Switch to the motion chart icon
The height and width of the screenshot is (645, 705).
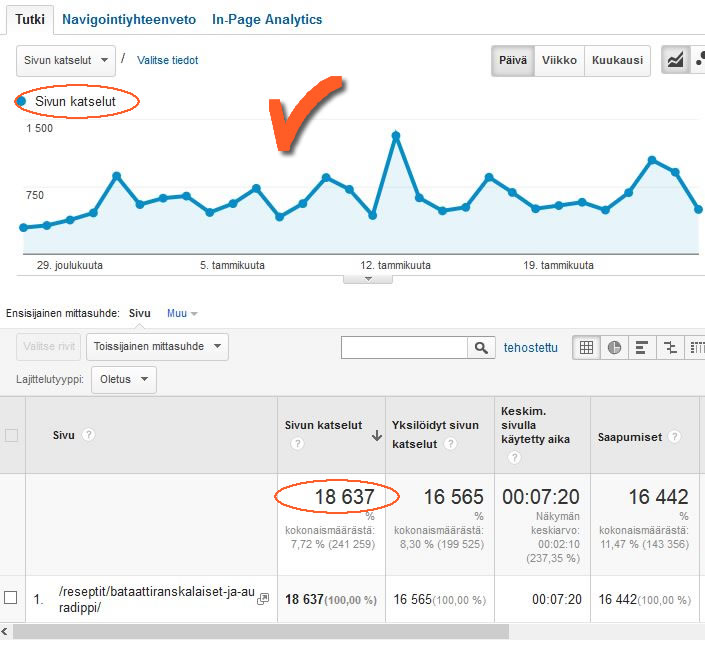click(698, 60)
